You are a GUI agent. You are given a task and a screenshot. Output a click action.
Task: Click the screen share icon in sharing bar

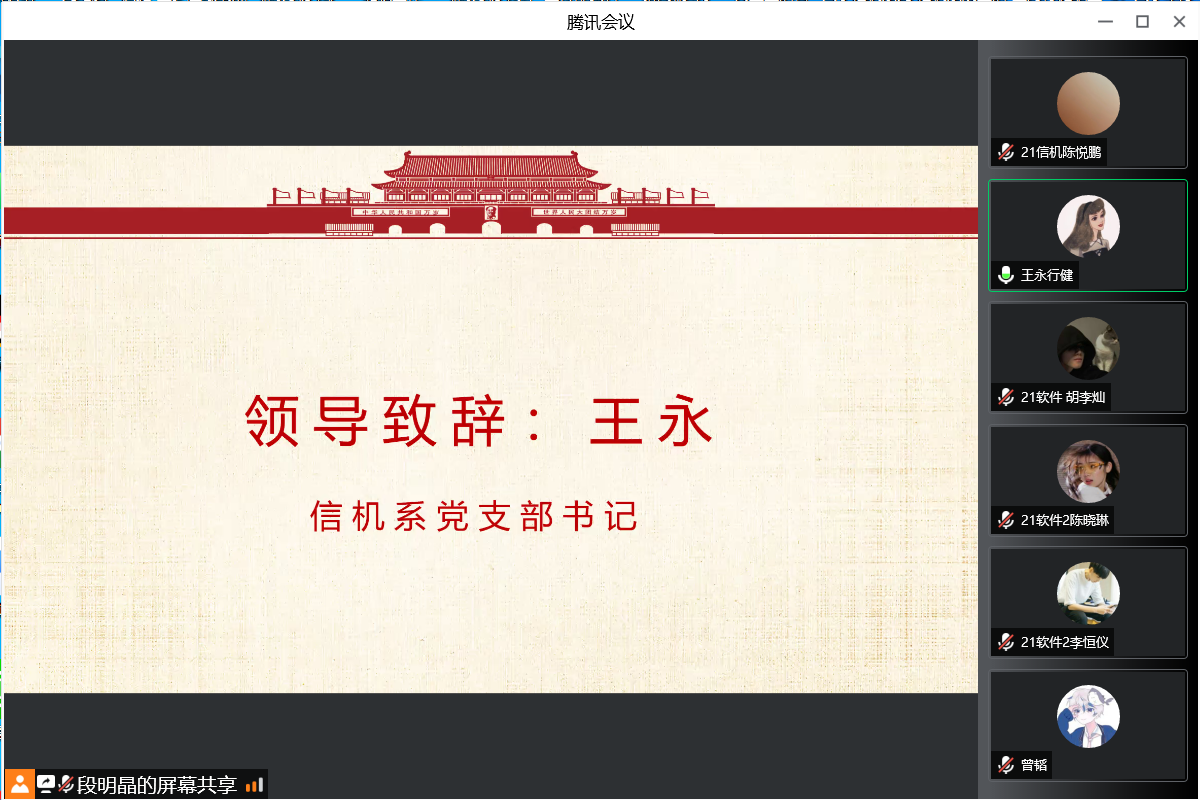click(x=46, y=784)
